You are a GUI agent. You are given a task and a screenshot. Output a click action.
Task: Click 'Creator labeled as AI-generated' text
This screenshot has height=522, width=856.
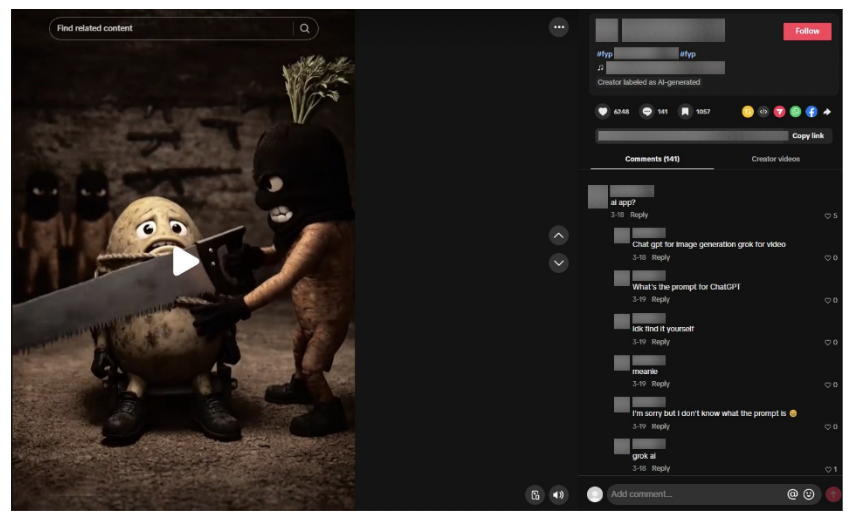click(x=649, y=82)
